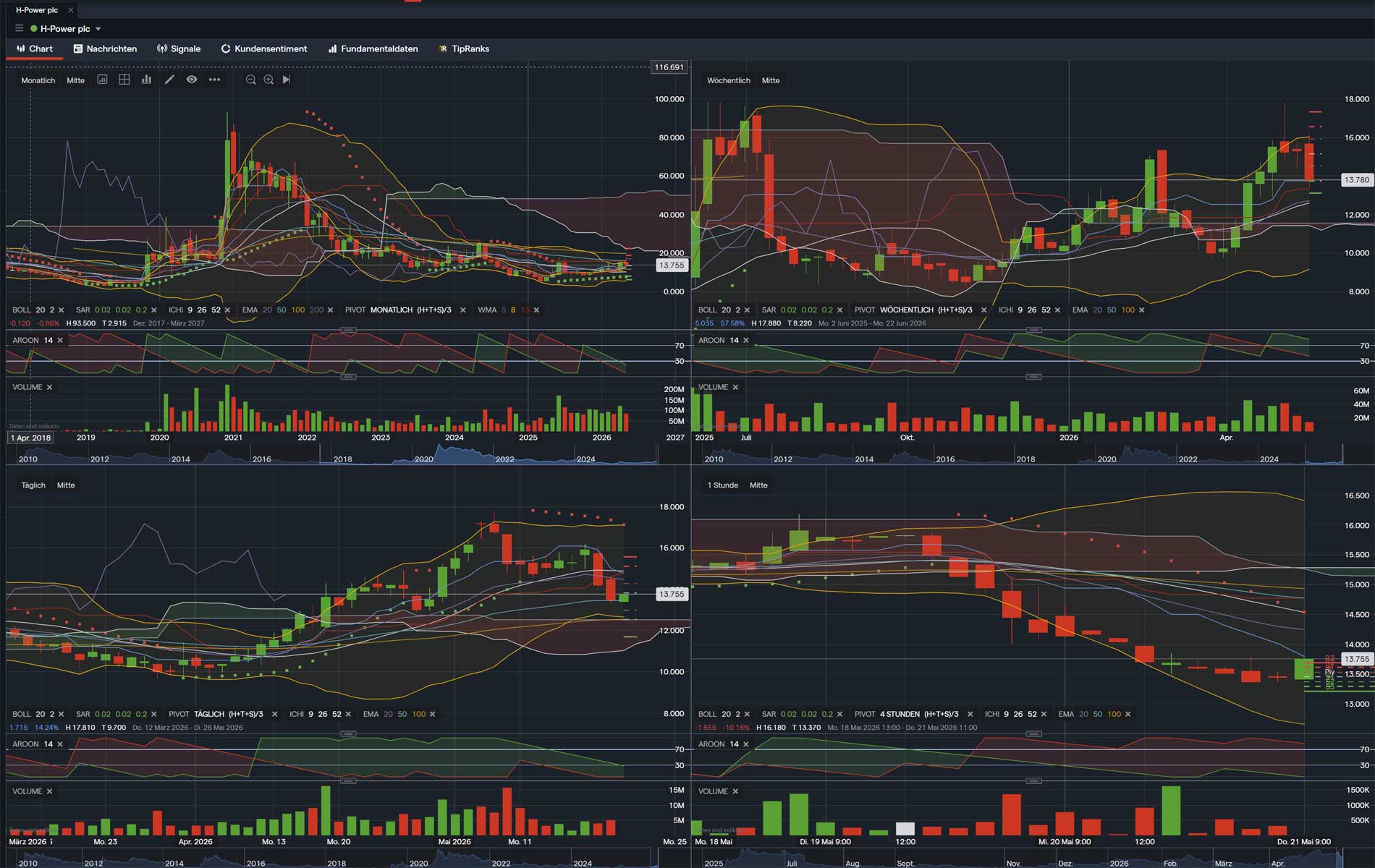Toggle the eye visibility icon in chart toolbar

pyautogui.click(x=192, y=80)
